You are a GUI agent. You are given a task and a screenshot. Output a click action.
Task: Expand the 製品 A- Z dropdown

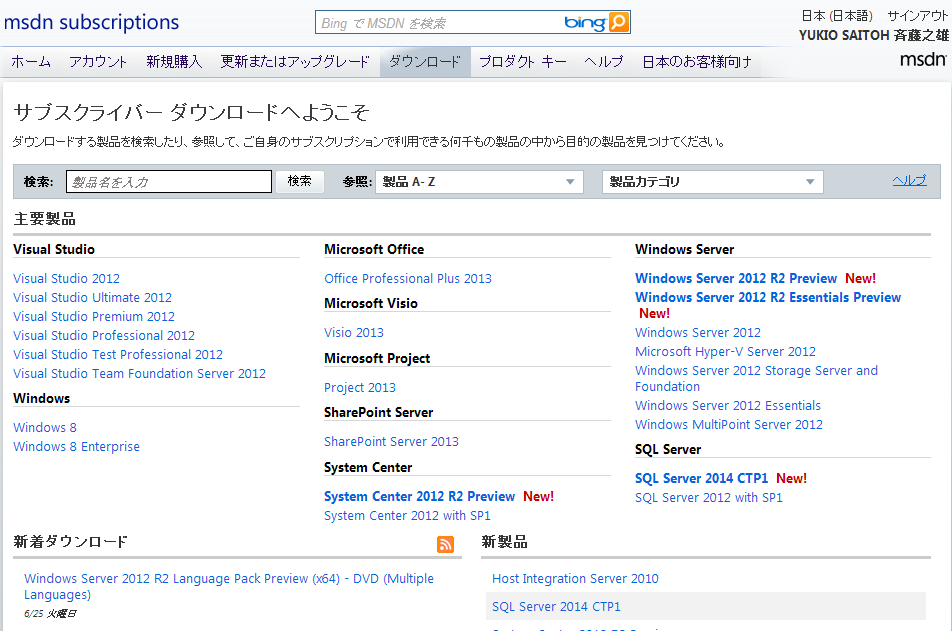479,182
